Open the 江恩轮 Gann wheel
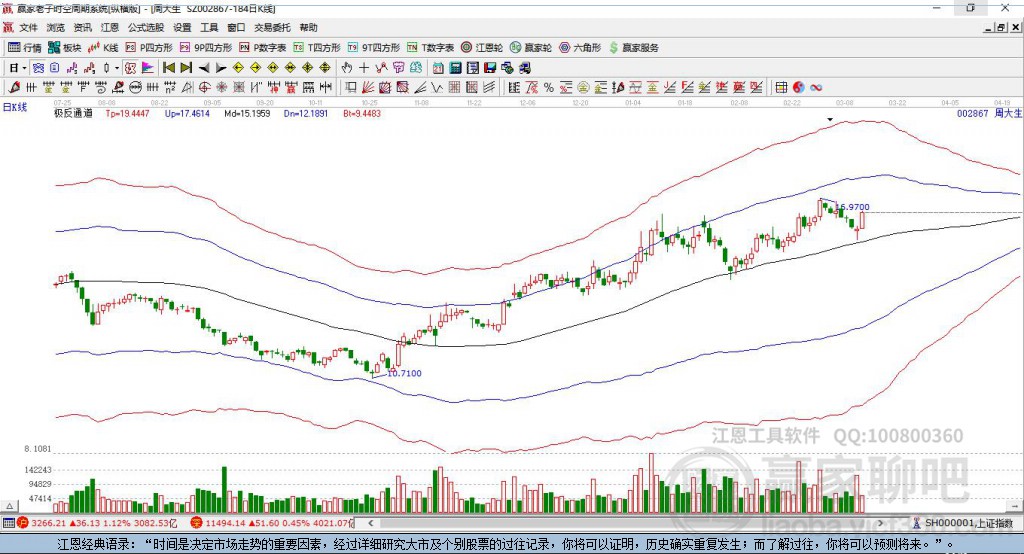The height and width of the screenshot is (554, 1024). pyautogui.click(x=482, y=48)
